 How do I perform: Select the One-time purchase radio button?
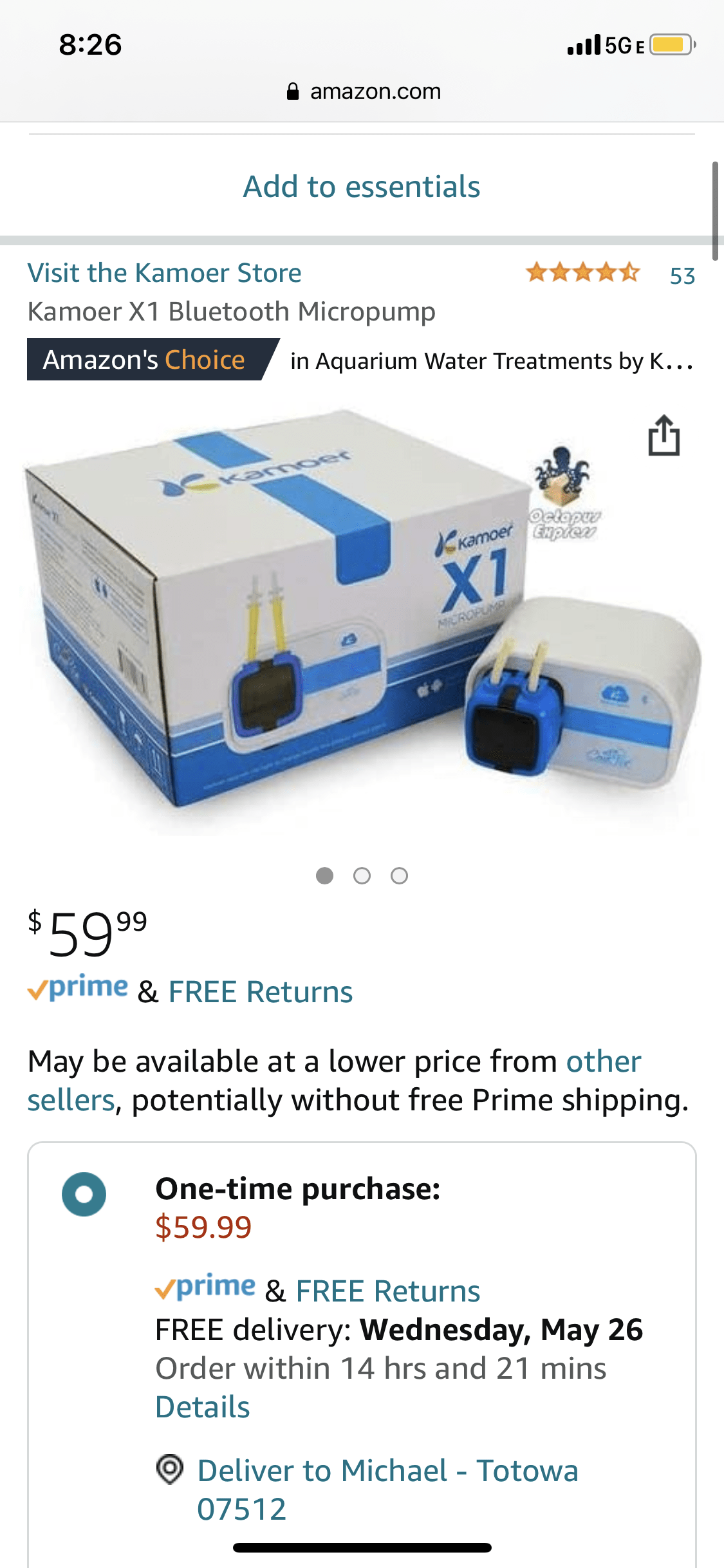click(x=84, y=1194)
